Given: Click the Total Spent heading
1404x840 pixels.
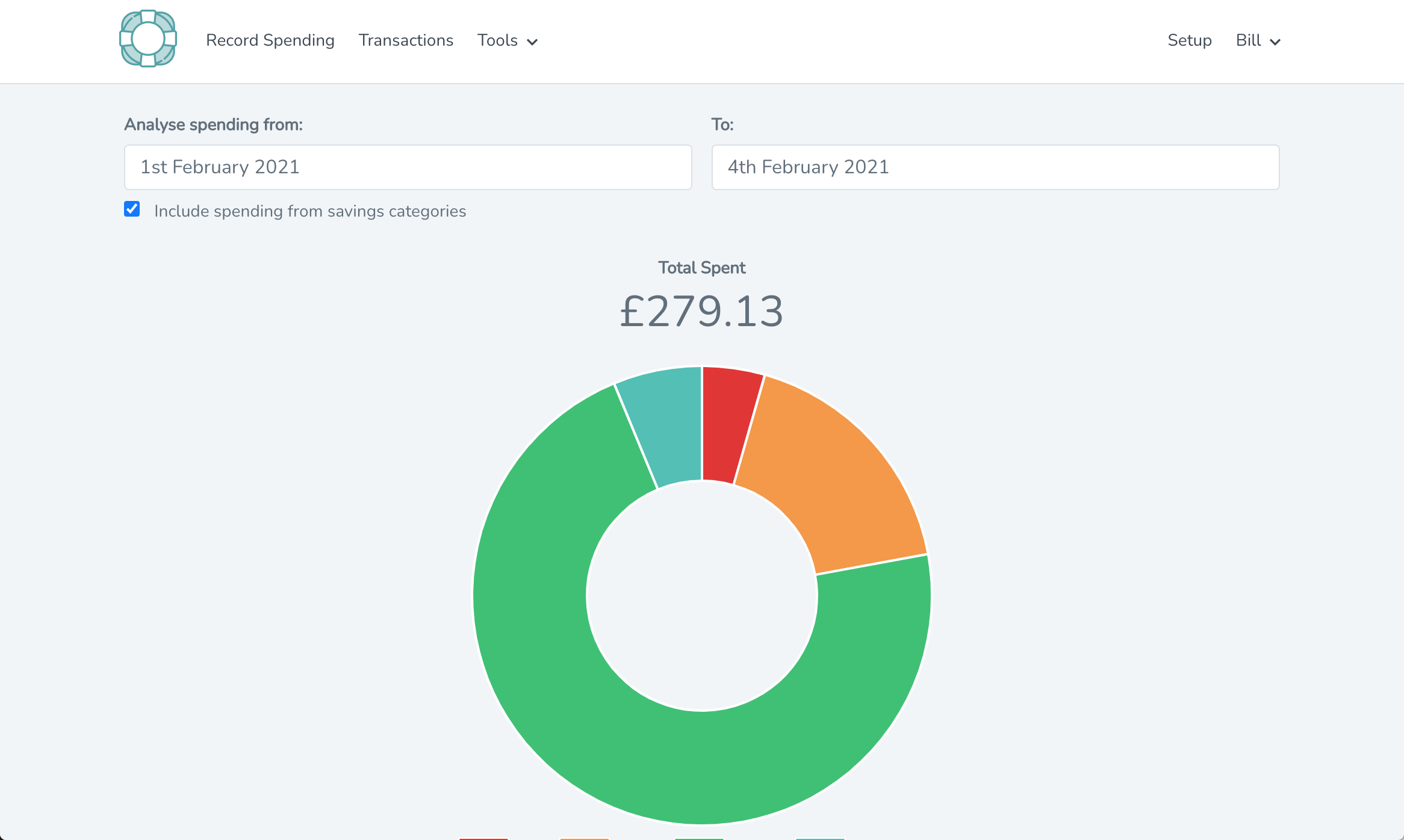Looking at the screenshot, I should 701,268.
